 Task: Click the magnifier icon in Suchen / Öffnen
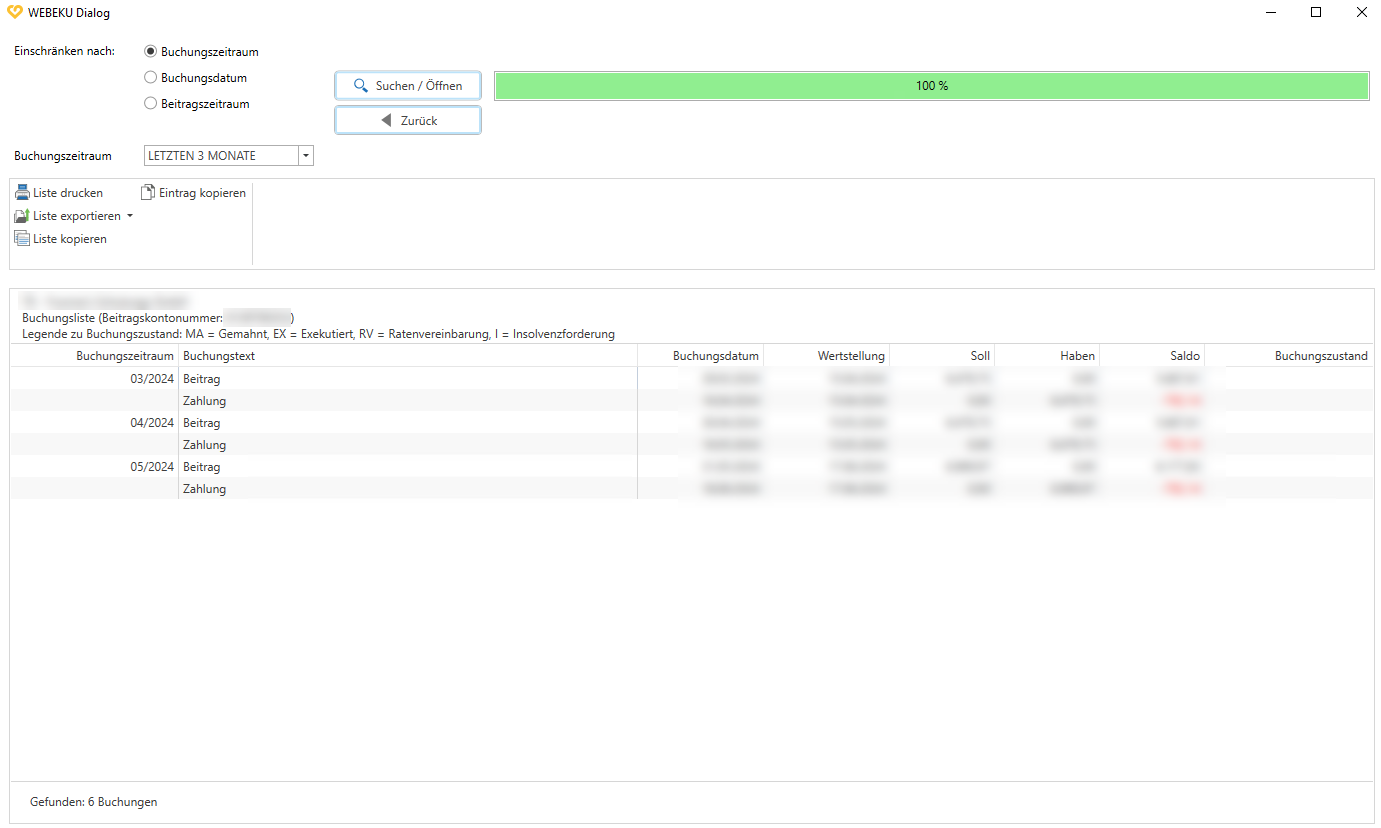coord(362,85)
